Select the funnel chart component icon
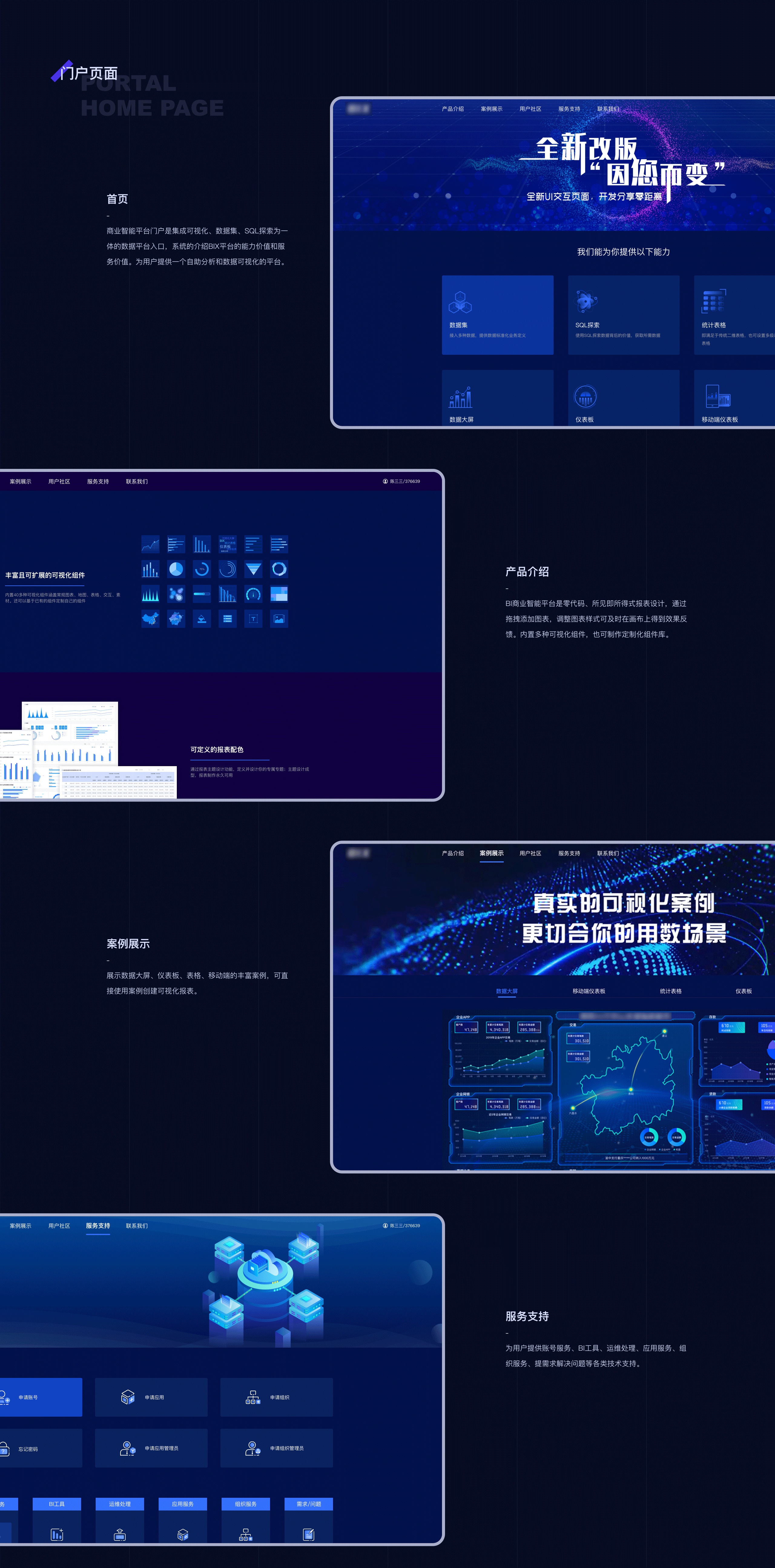The width and height of the screenshot is (775, 1568). pyautogui.click(x=253, y=569)
